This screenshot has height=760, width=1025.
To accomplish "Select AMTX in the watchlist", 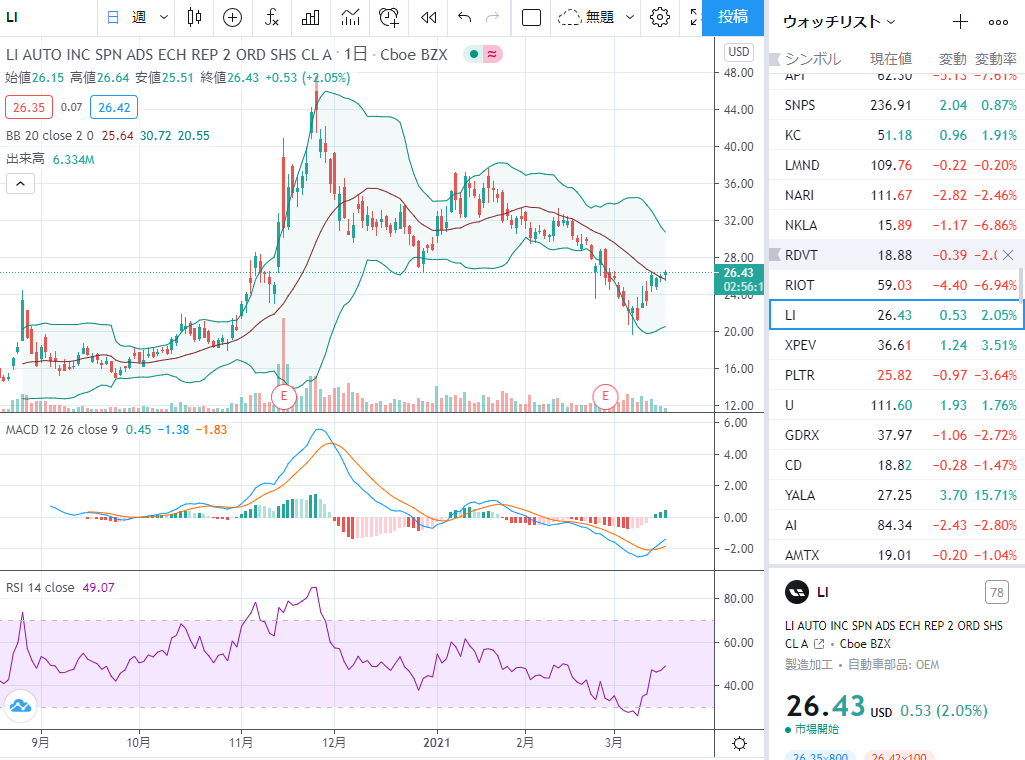I will pyautogui.click(x=894, y=554).
